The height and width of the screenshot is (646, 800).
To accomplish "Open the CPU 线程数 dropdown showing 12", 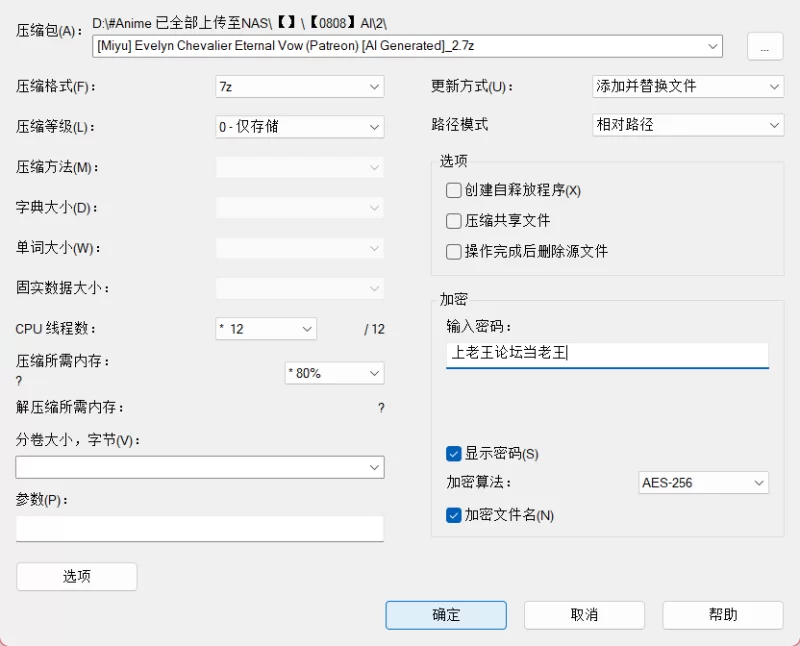I will 266,329.
